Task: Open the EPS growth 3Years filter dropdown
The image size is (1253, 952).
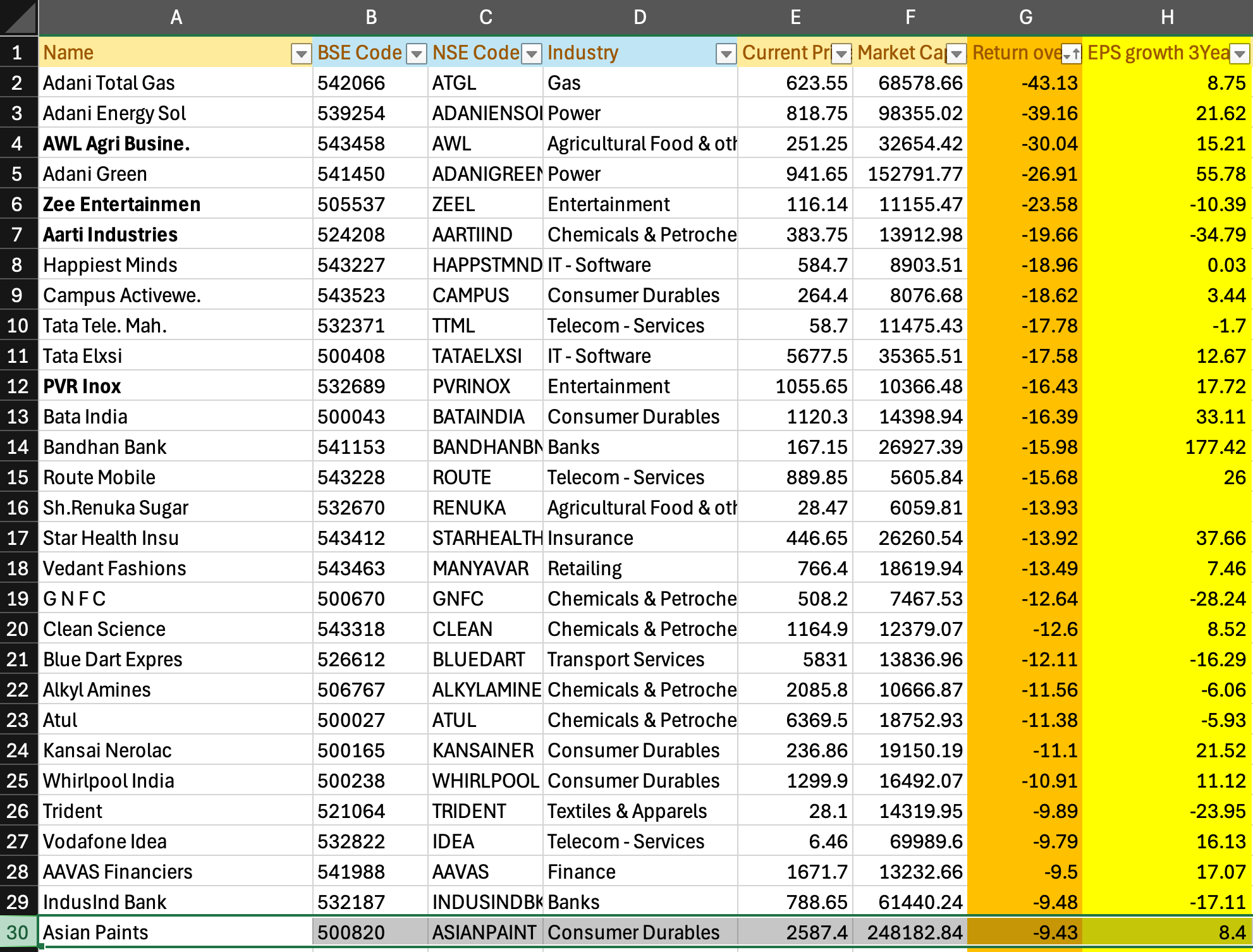Action: (x=1240, y=54)
